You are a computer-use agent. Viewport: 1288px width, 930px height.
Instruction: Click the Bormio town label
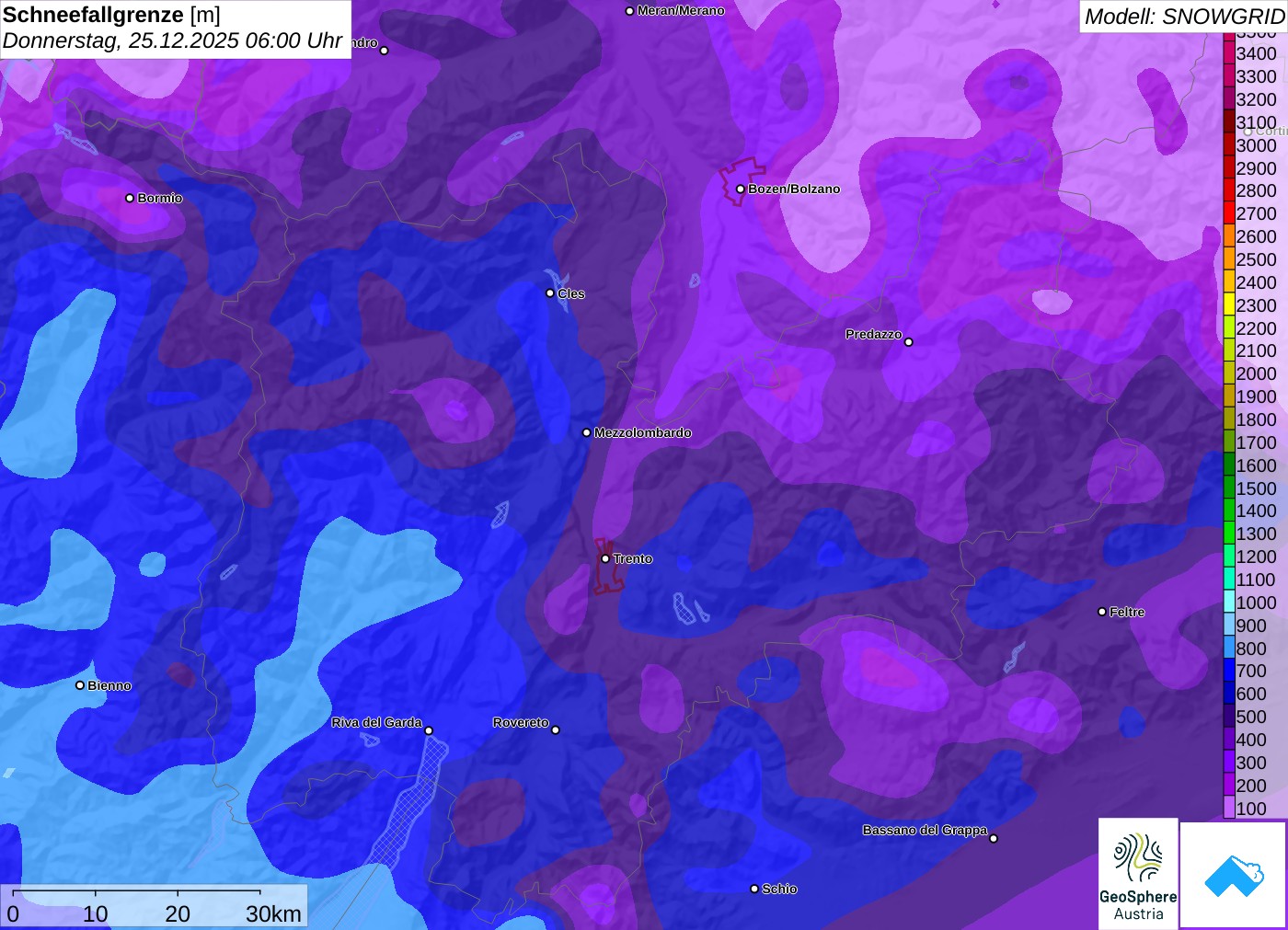[x=160, y=198]
